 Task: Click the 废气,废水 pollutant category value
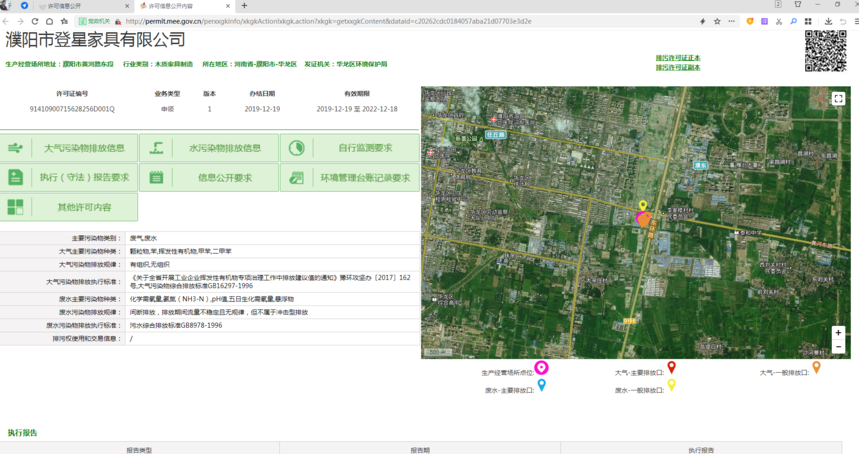(143, 238)
